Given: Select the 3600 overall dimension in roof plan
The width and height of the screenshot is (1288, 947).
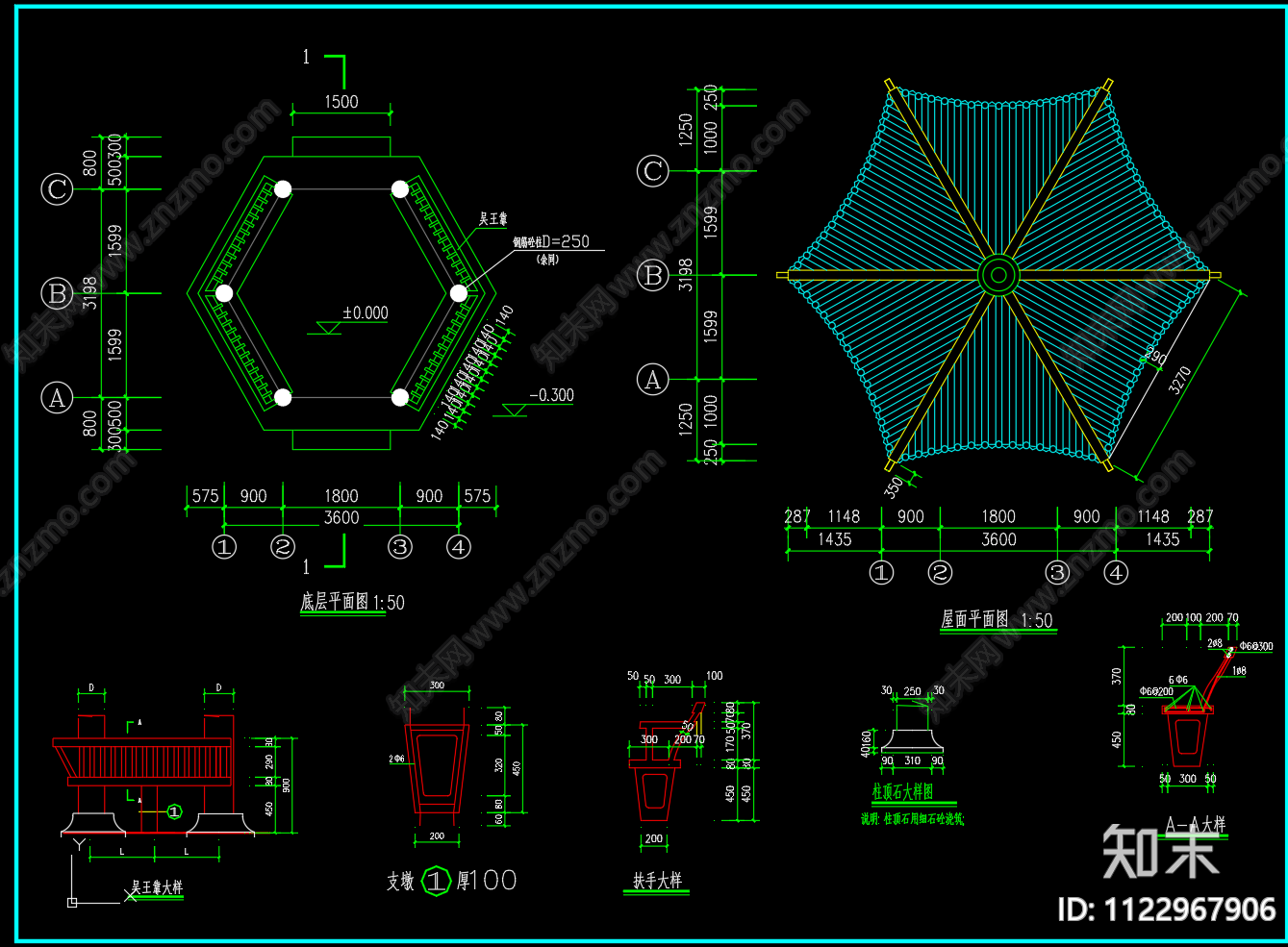Looking at the screenshot, I should [998, 539].
